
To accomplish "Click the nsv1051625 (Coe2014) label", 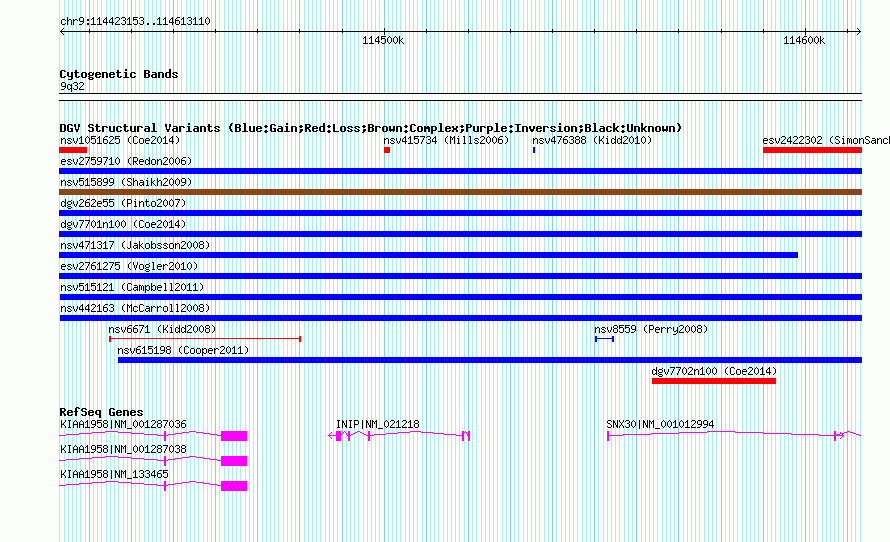I will [x=120, y=140].
